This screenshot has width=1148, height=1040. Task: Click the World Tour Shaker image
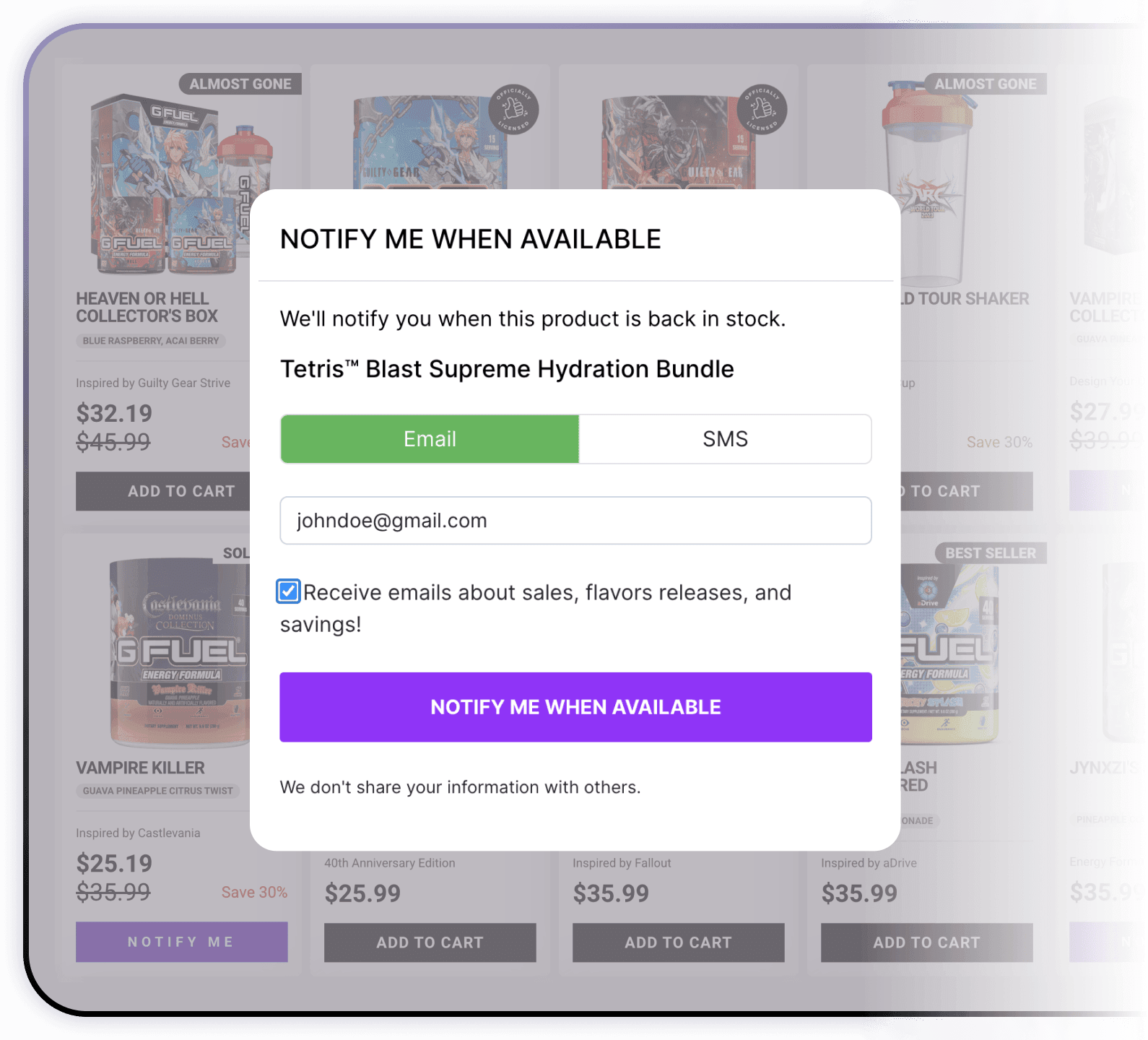(x=926, y=181)
